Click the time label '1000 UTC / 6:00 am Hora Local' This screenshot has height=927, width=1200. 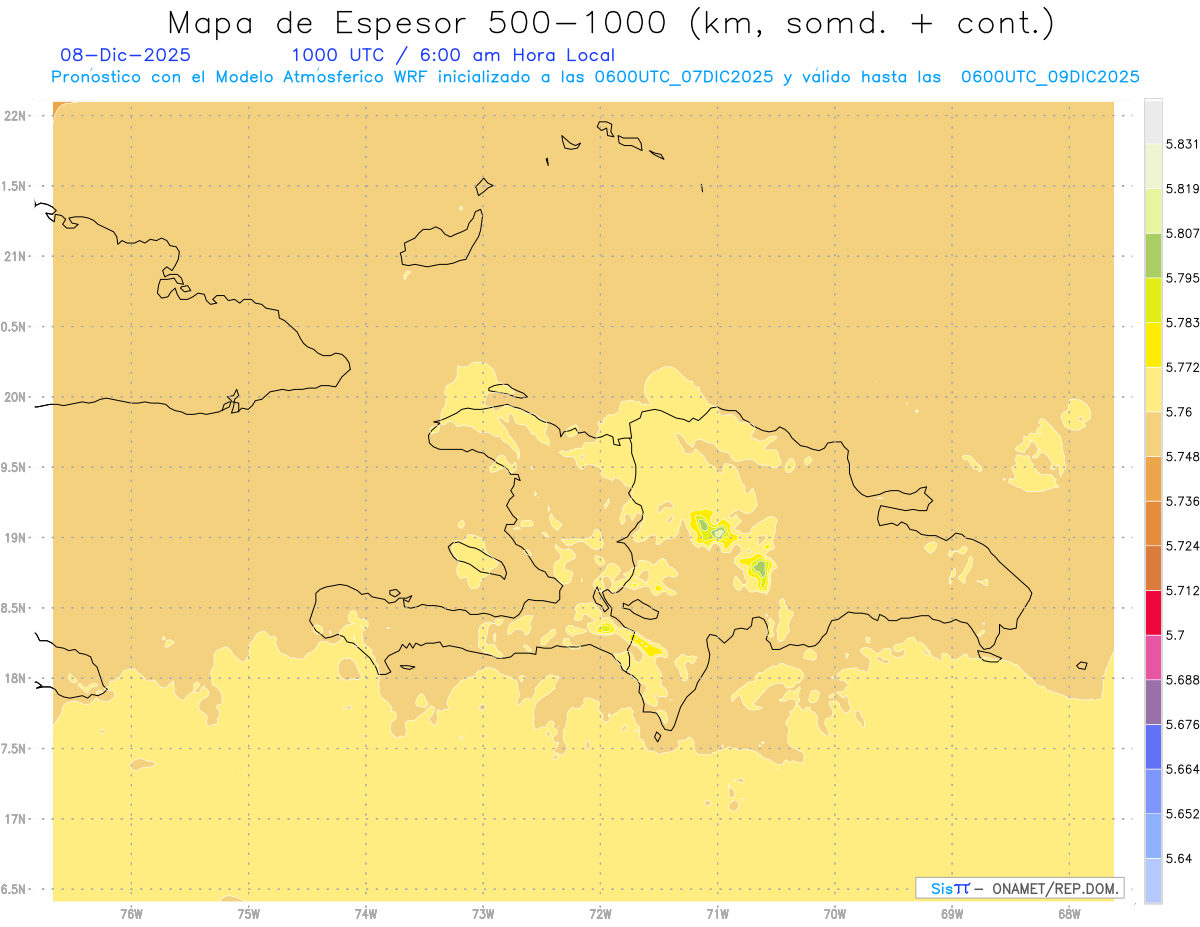click(453, 55)
